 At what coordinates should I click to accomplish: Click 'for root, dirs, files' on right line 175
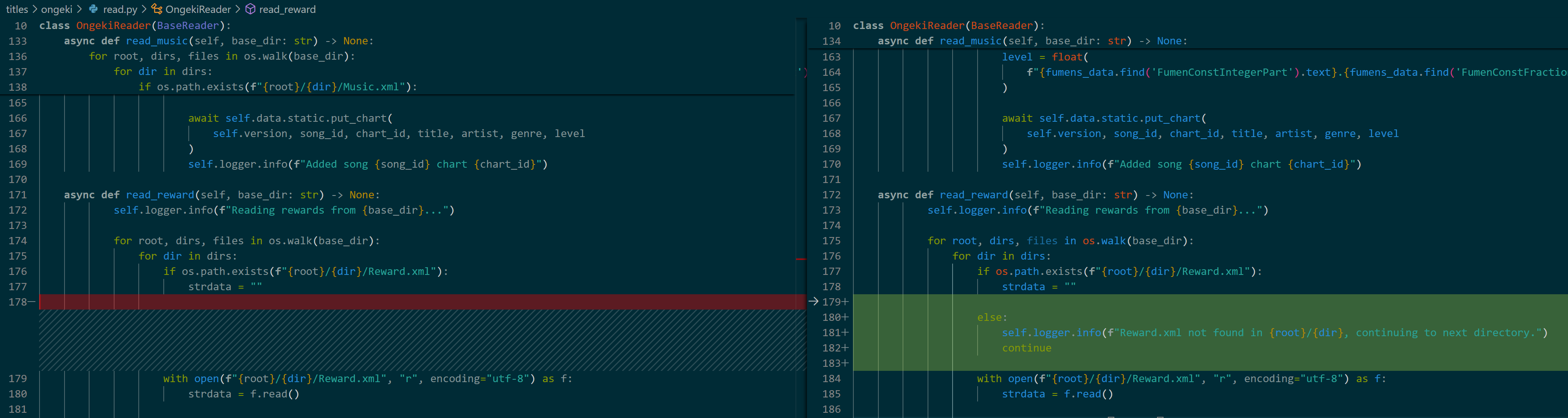(x=1060, y=241)
